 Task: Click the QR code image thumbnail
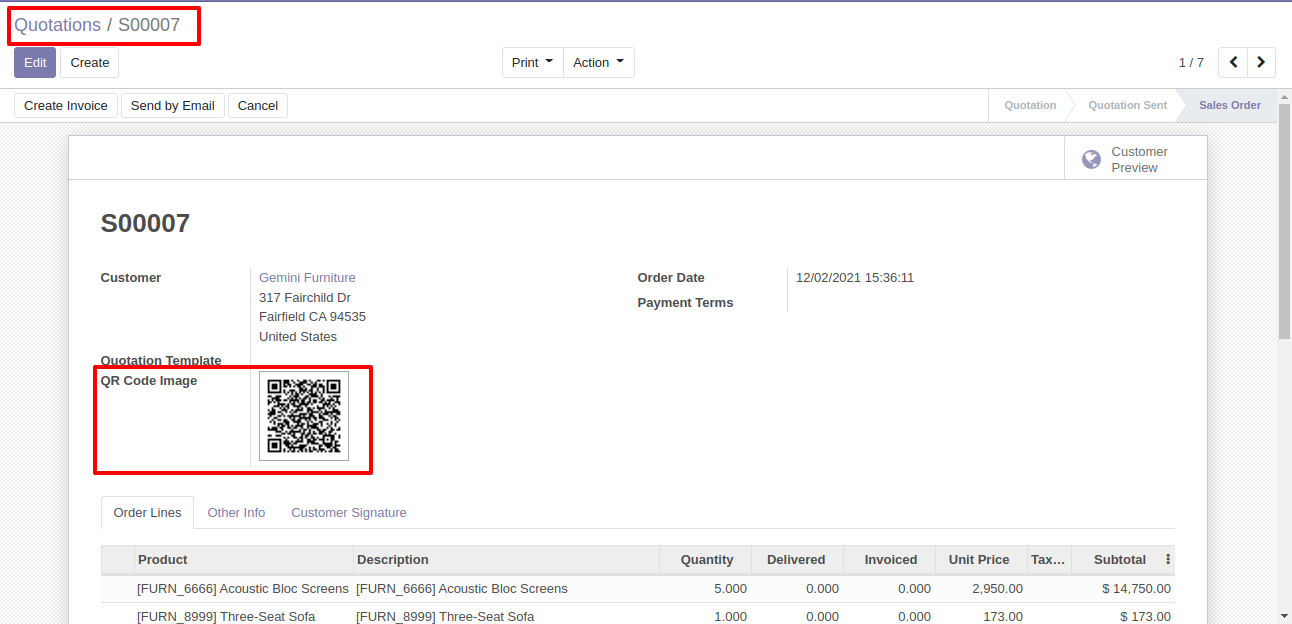[304, 416]
